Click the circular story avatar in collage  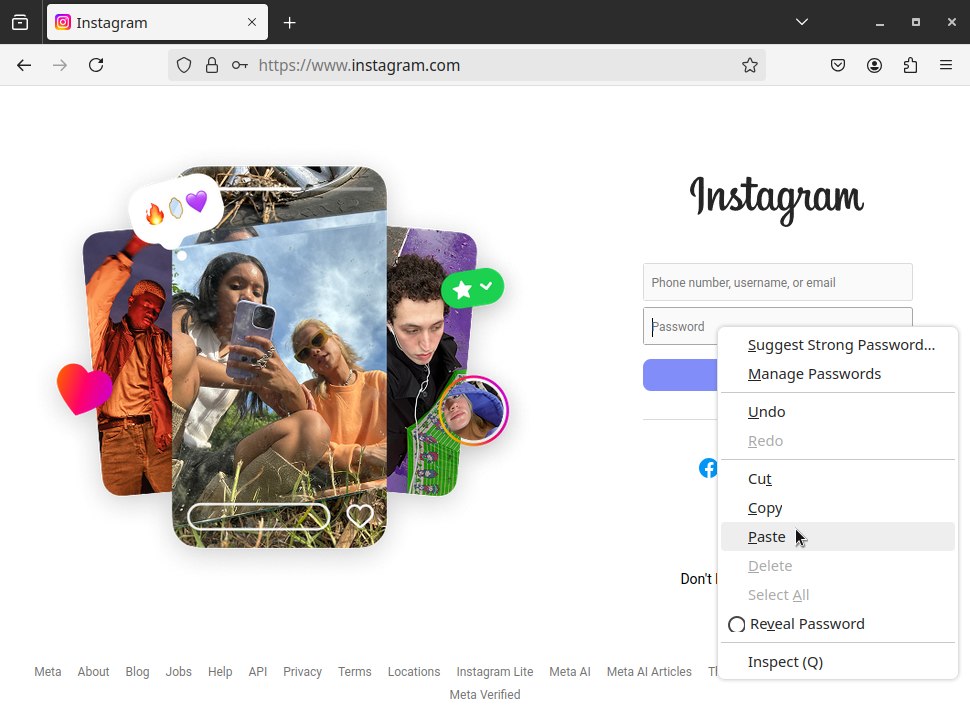click(x=474, y=411)
